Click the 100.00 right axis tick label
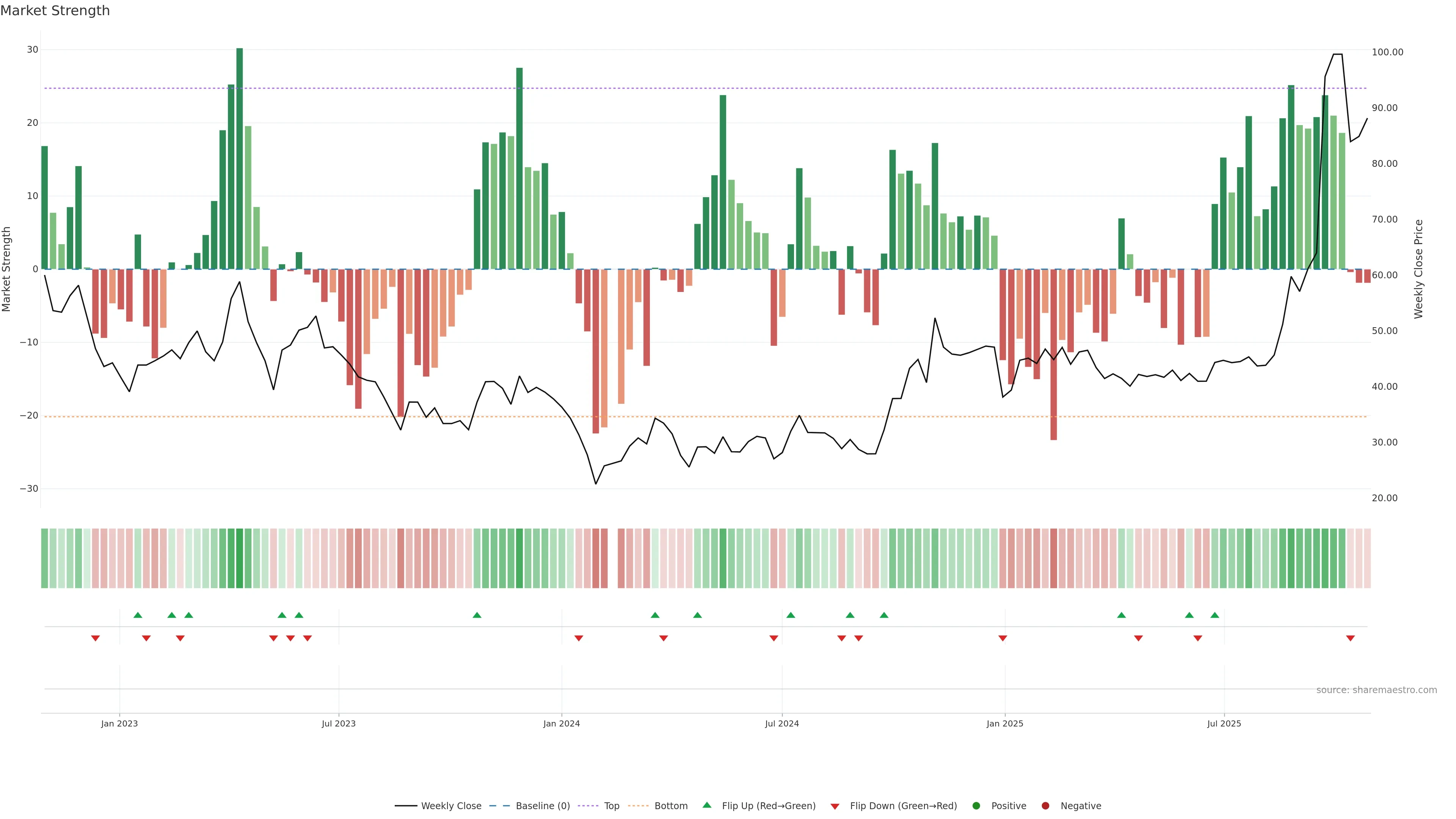 (1387, 52)
